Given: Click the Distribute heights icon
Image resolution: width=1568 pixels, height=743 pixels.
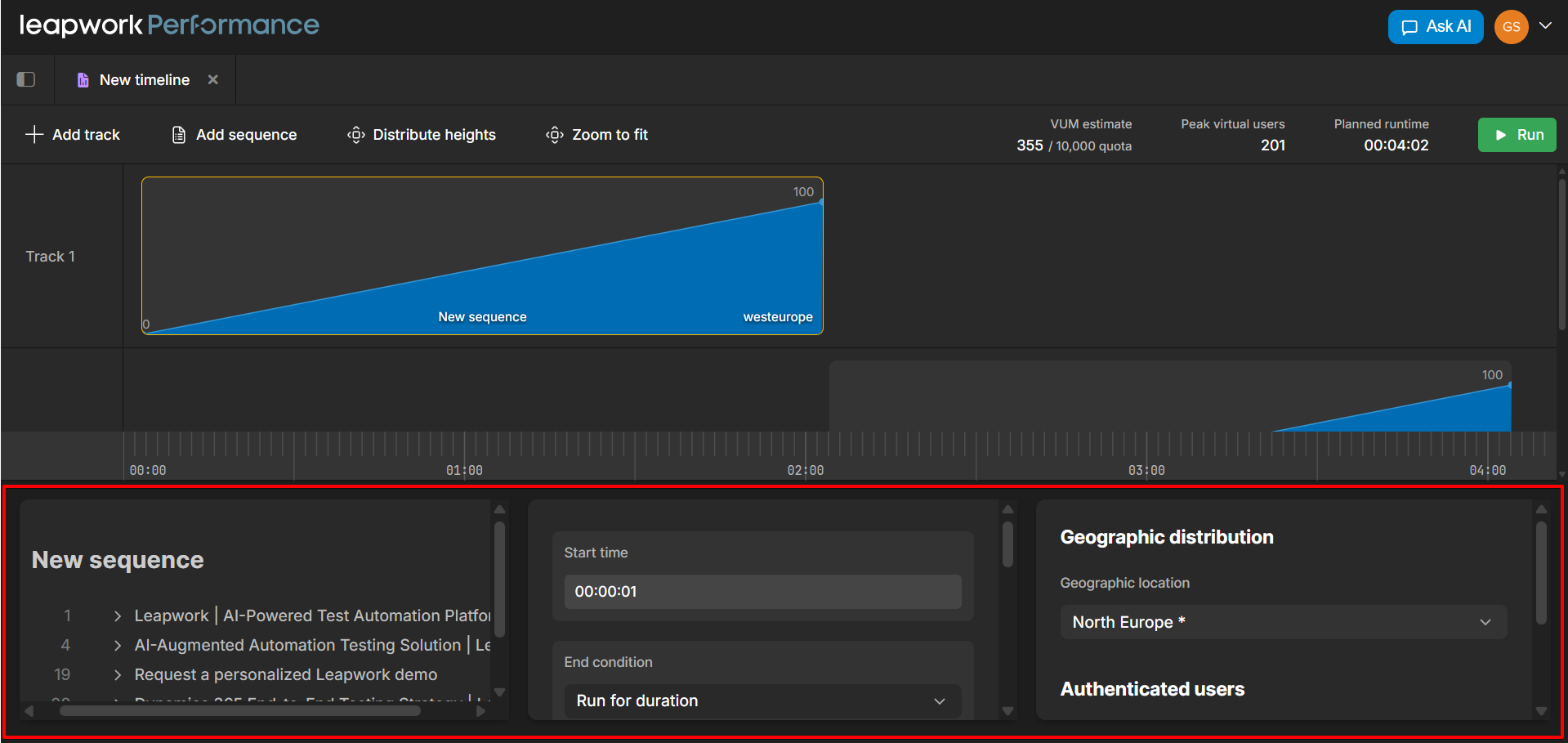Looking at the screenshot, I should click(x=356, y=135).
